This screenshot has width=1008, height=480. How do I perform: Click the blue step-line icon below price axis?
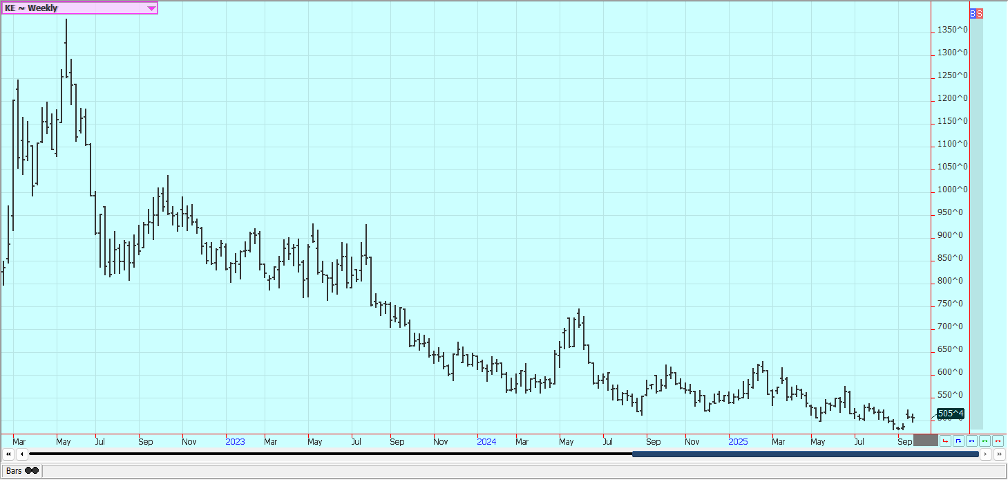pyautogui.click(x=958, y=440)
